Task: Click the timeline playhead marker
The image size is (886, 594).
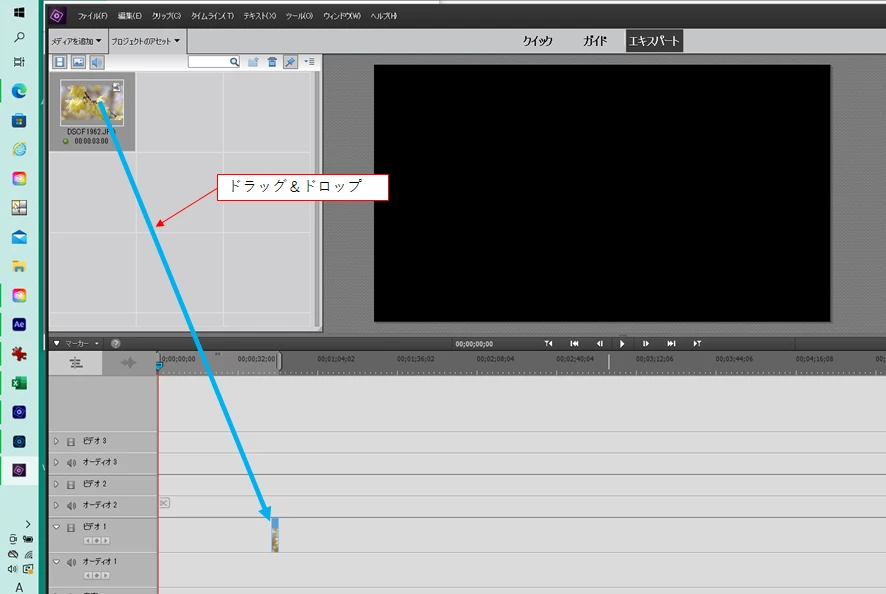Action: (x=159, y=367)
